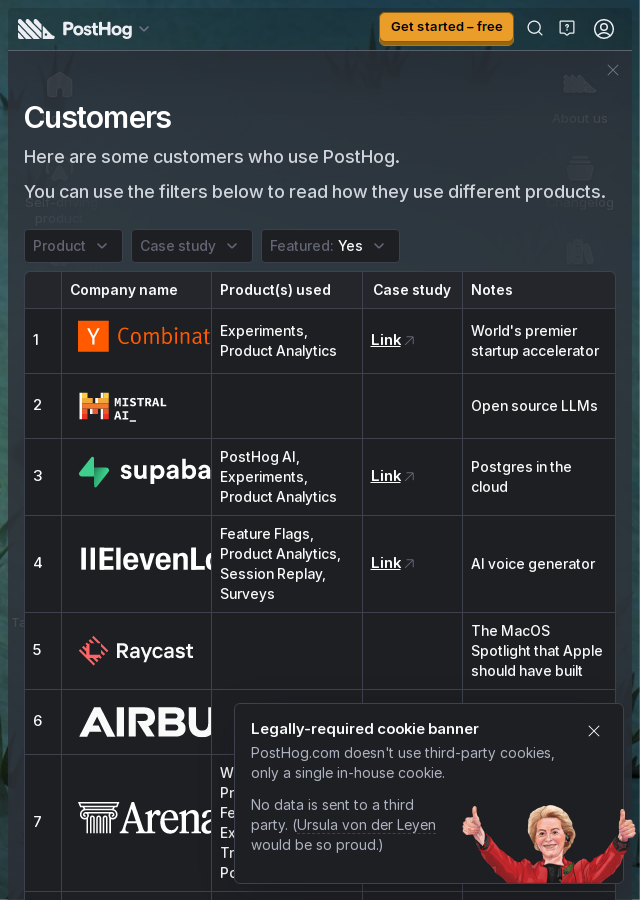Click the Case study column header
This screenshot has width=640, height=900.
[412, 290]
